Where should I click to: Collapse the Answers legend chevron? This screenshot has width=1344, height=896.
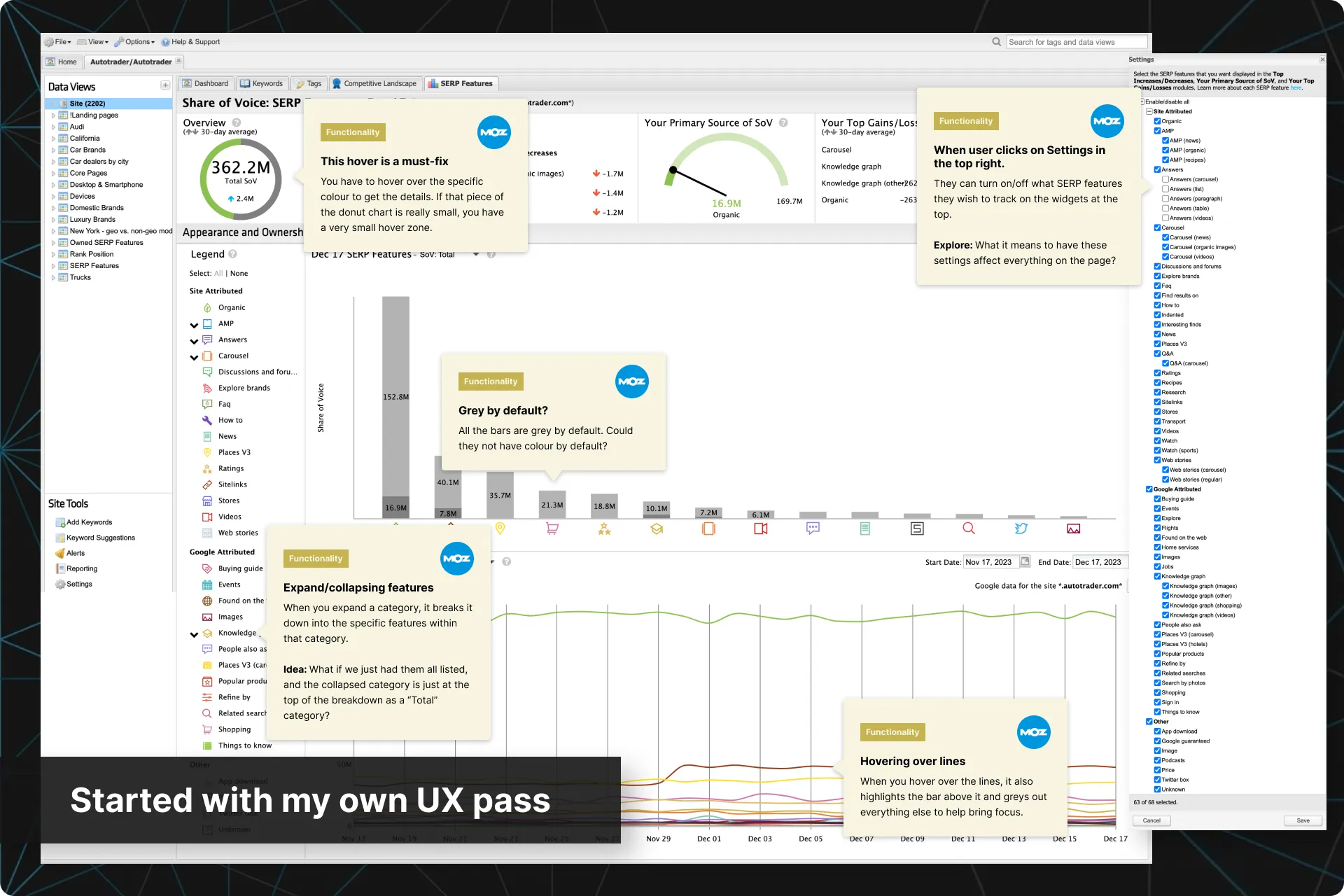(194, 341)
